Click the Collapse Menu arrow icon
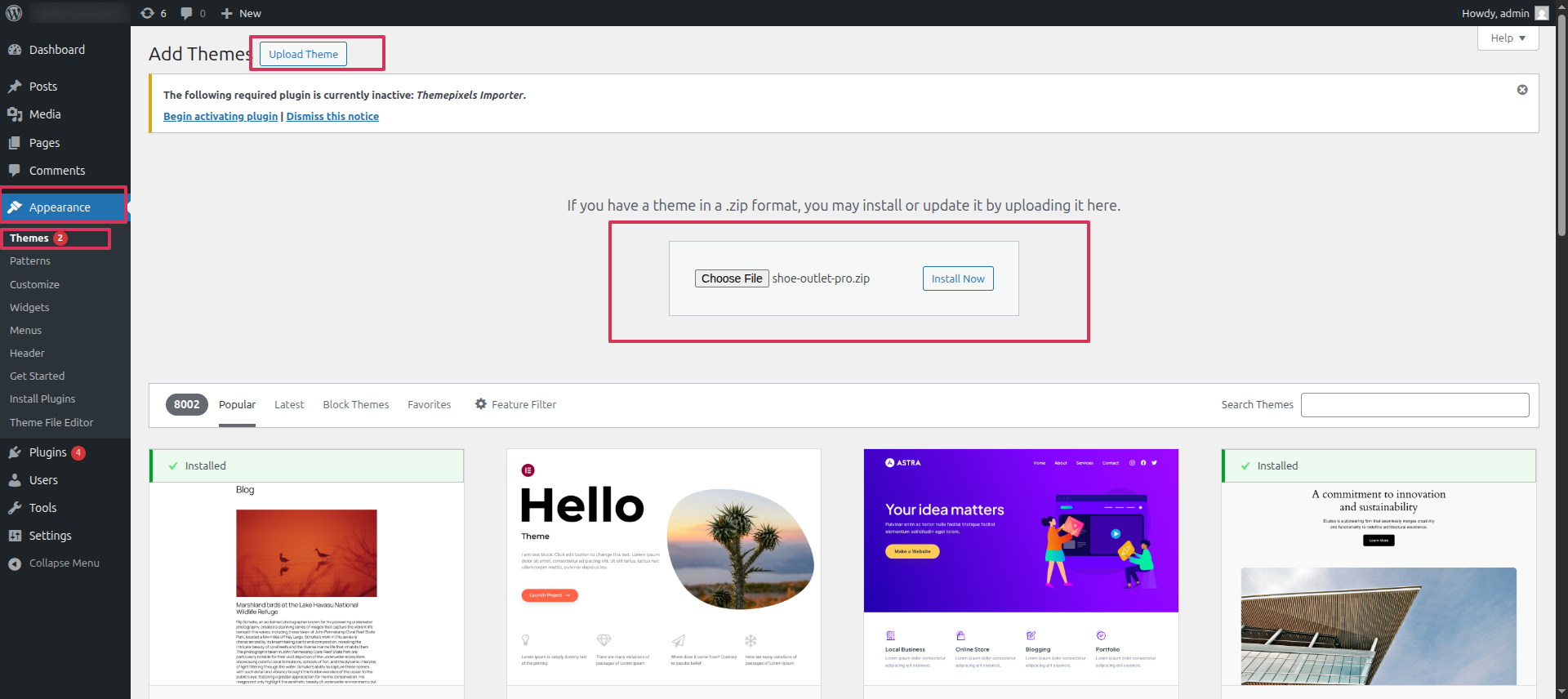 (15, 563)
